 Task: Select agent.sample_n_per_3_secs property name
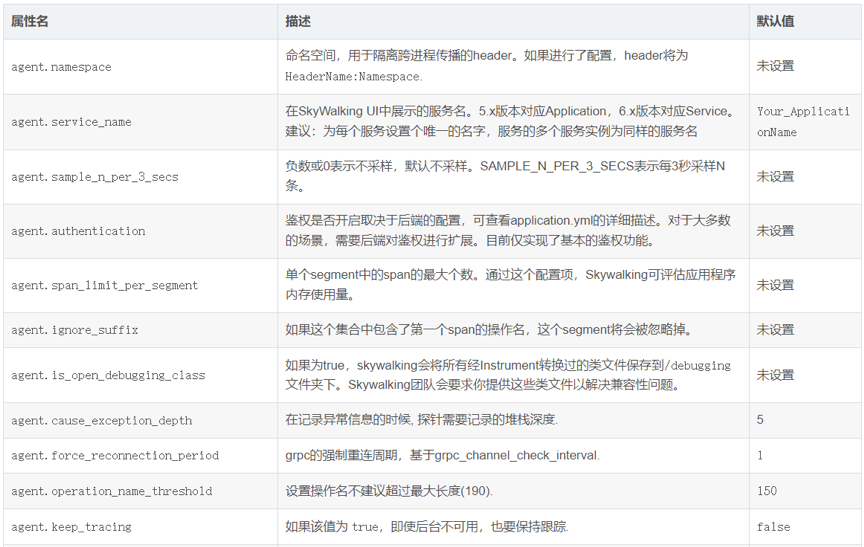tap(94, 177)
